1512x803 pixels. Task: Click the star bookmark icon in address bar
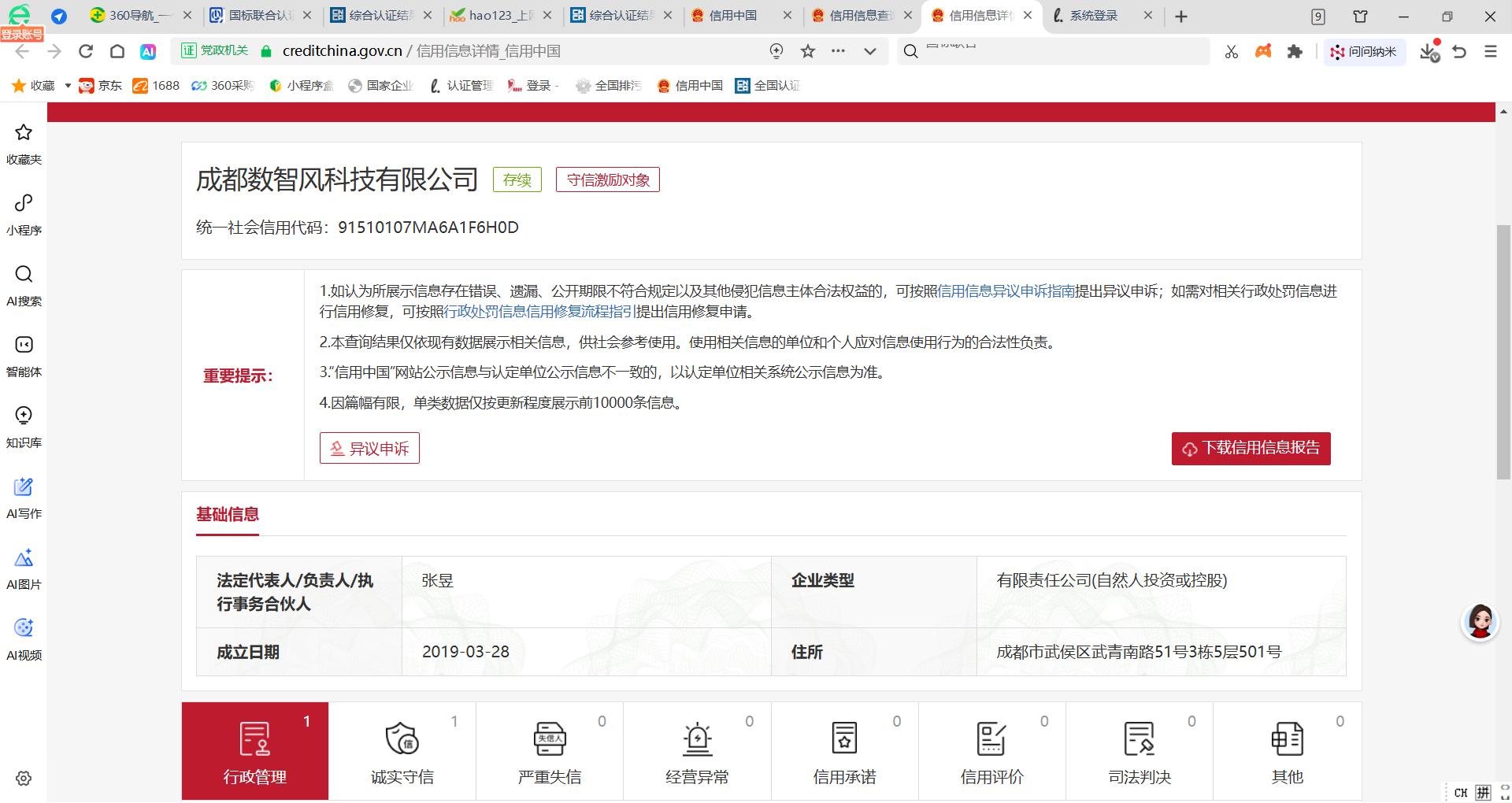tap(808, 51)
